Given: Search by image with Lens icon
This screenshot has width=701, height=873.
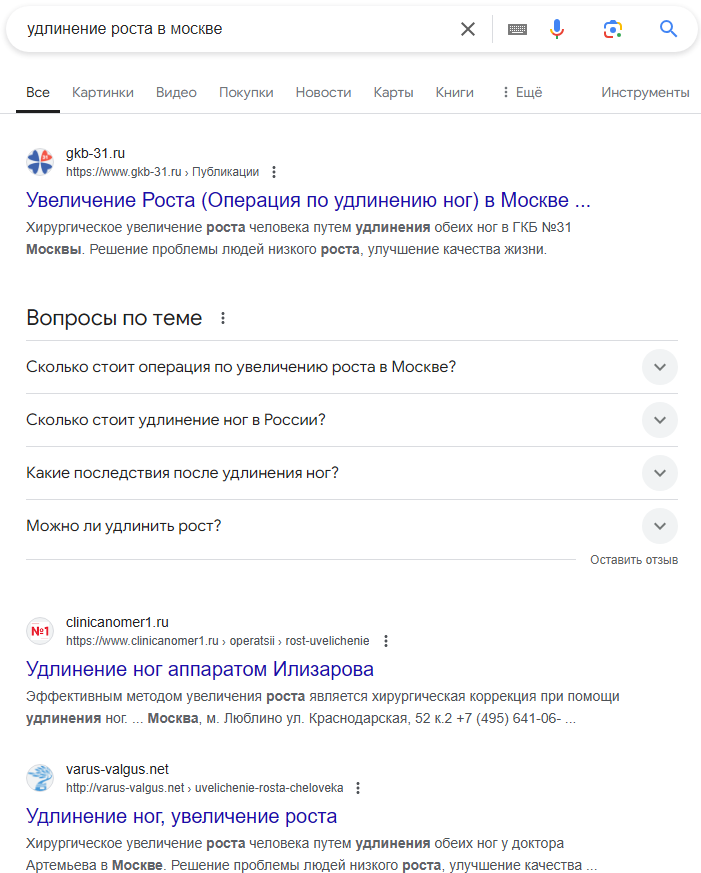Looking at the screenshot, I should point(613,29).
